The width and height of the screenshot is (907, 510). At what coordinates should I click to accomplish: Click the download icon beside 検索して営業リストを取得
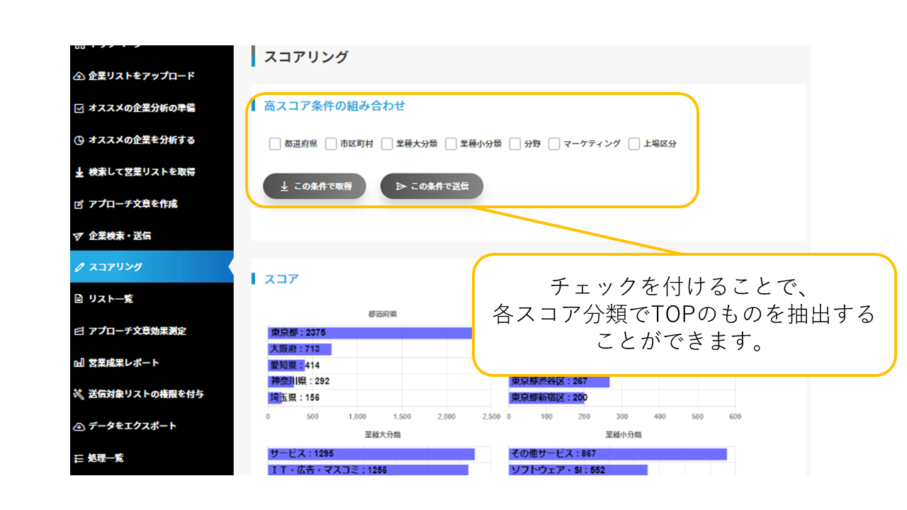coord(79,172)
